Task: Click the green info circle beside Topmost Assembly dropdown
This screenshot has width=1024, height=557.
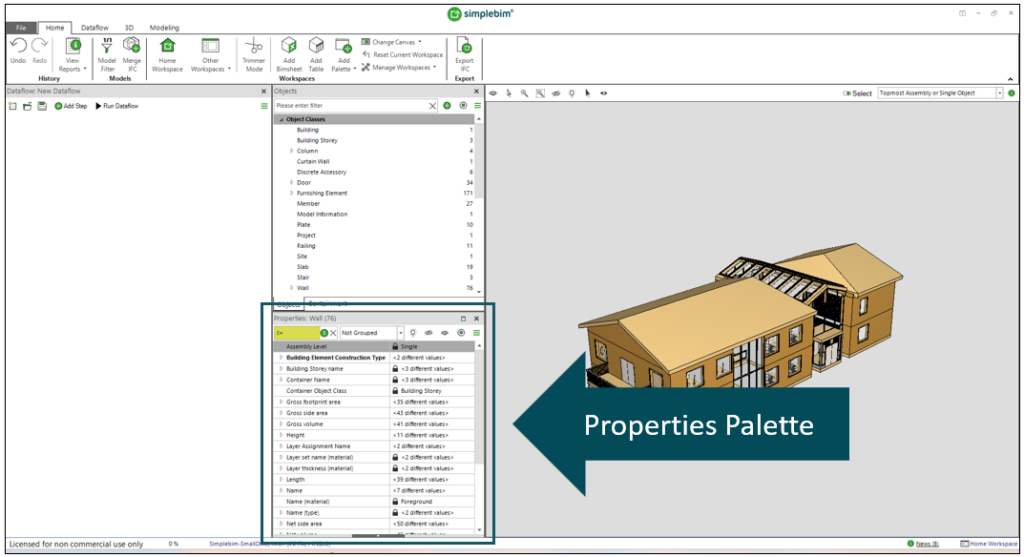Action: 1011,93
